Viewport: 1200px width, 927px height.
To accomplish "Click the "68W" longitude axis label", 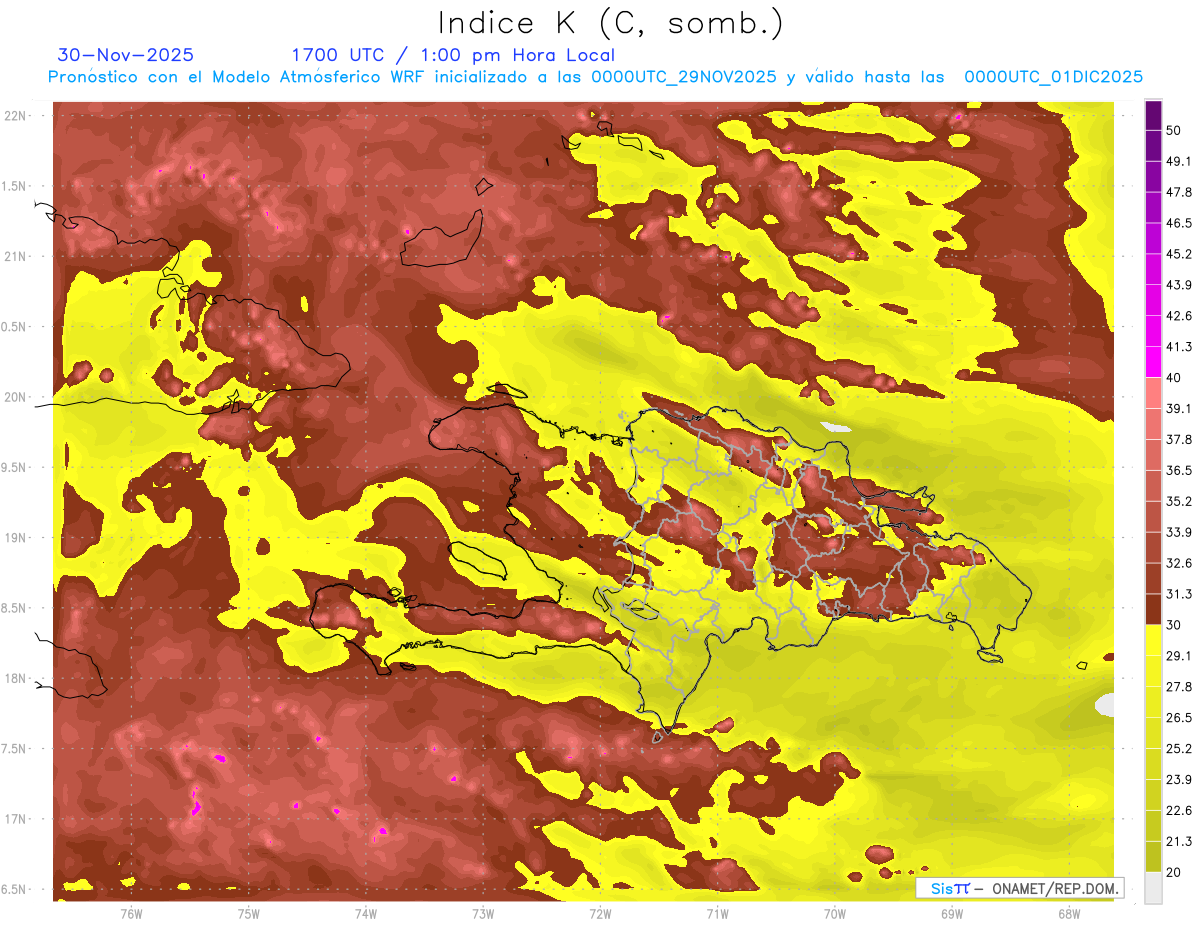I will (1069, 914).
